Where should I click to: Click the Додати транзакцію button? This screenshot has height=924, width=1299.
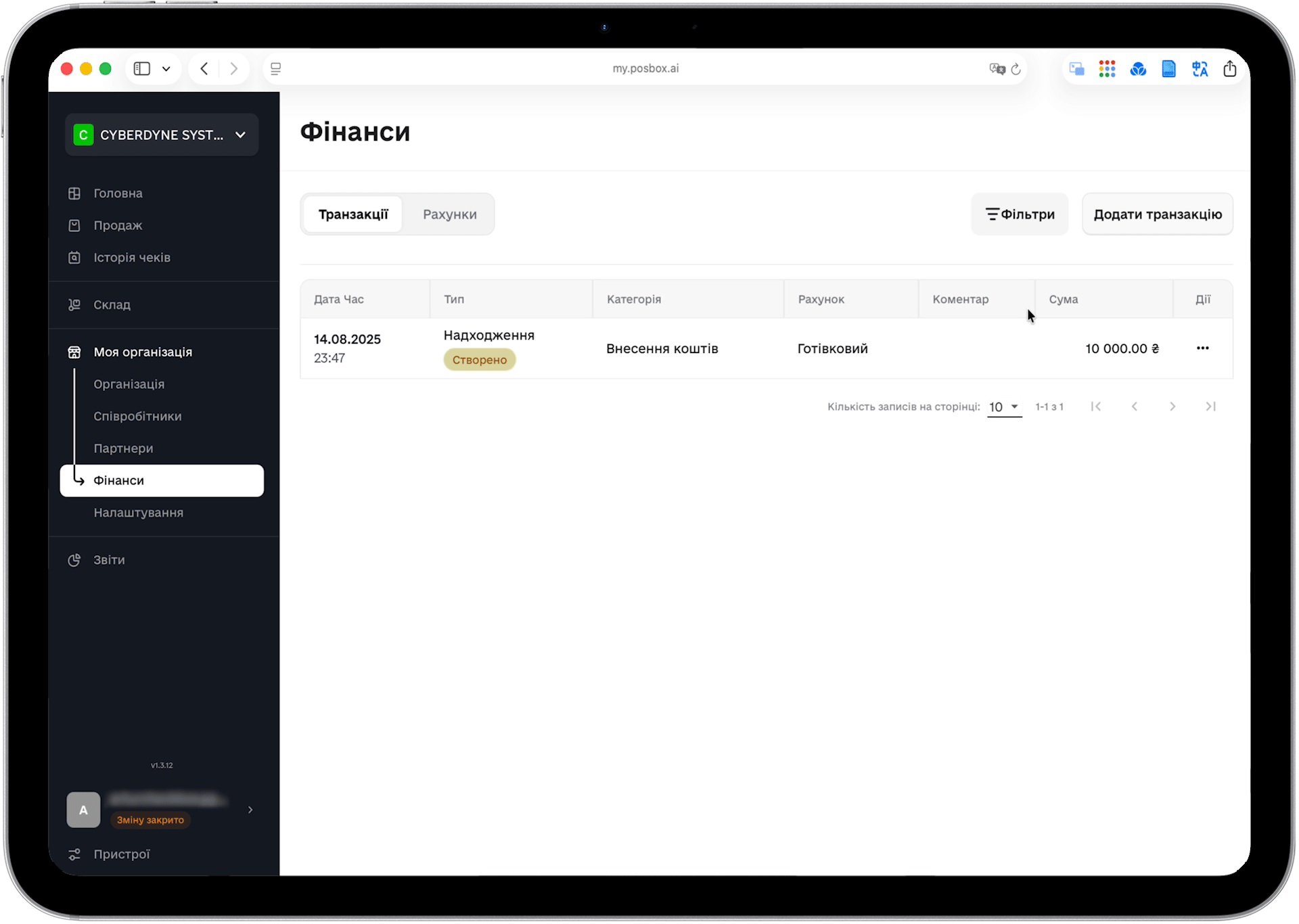pos(1157,214)
